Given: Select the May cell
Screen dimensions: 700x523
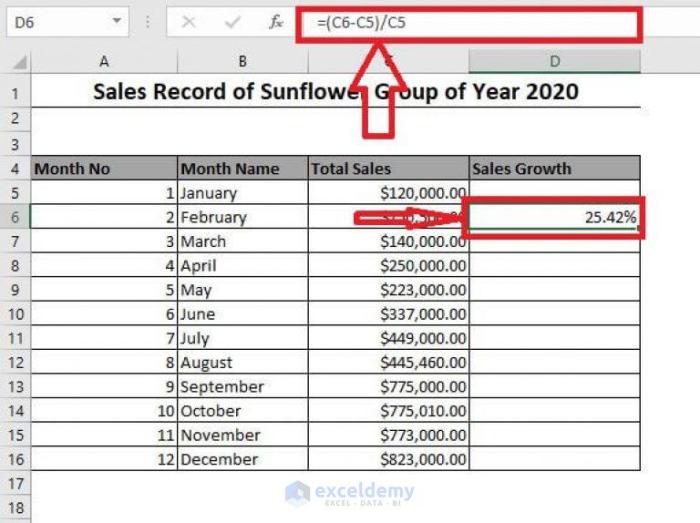Looking at the screenshot, I should coord(243,290).
